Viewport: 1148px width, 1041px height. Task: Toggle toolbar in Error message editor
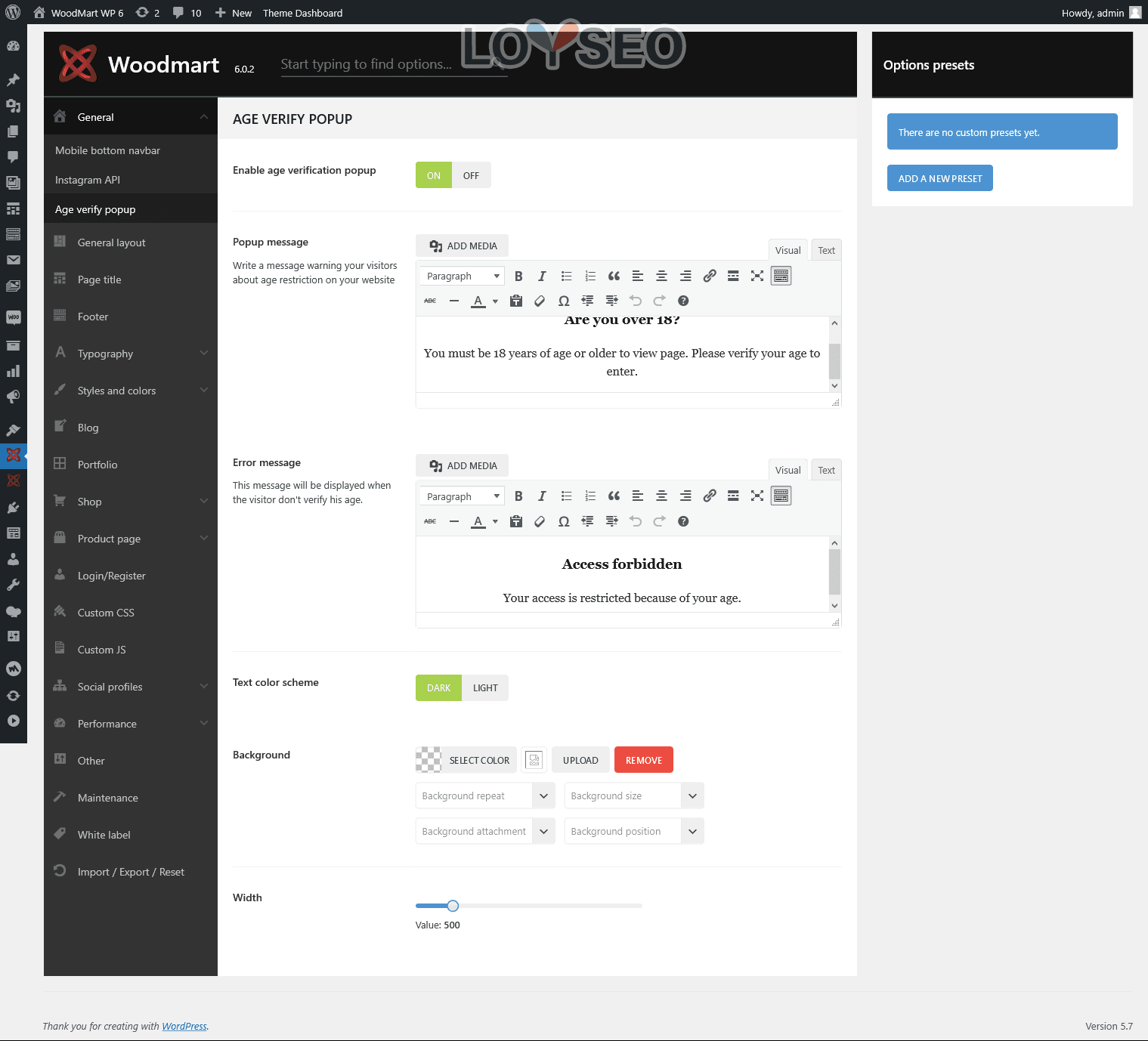click(781, 496)
